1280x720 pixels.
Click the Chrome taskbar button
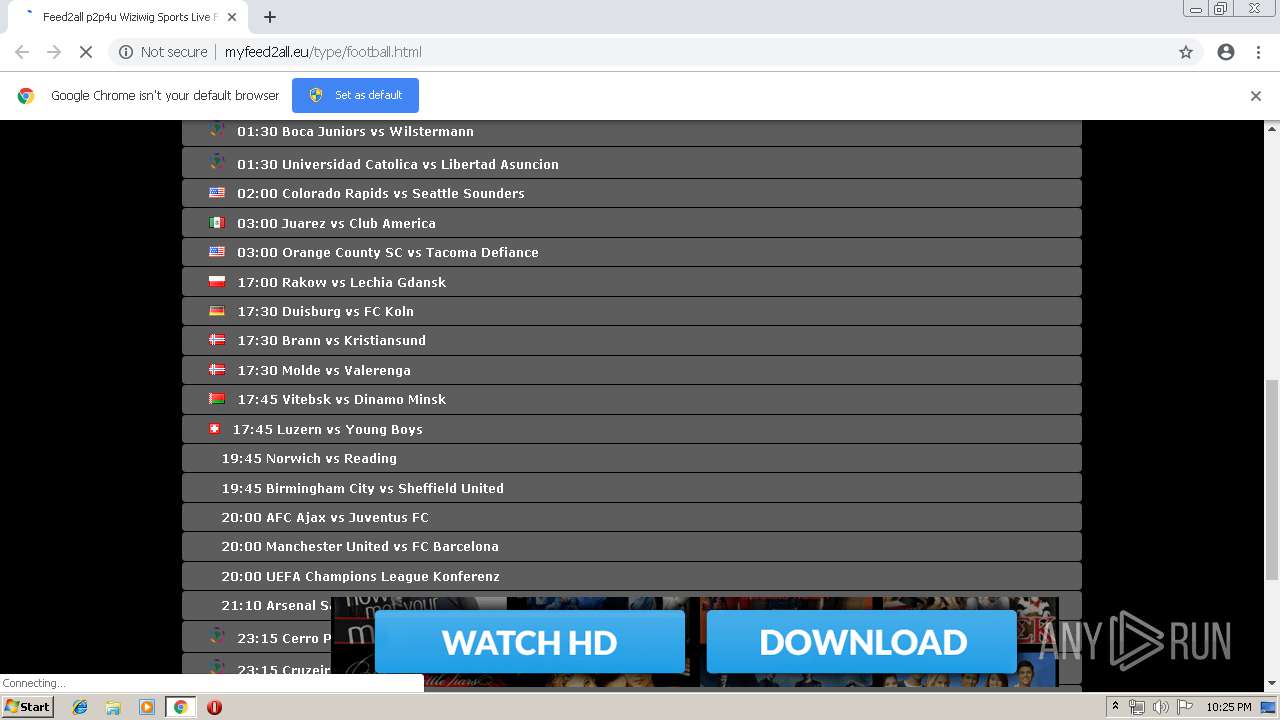pos(180,707)
